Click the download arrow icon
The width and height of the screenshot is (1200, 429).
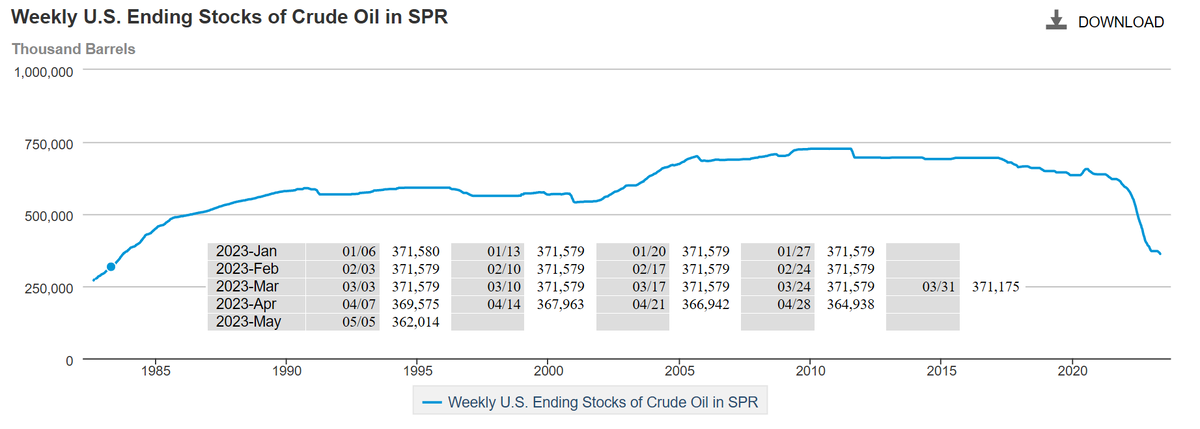point(1055,21)
